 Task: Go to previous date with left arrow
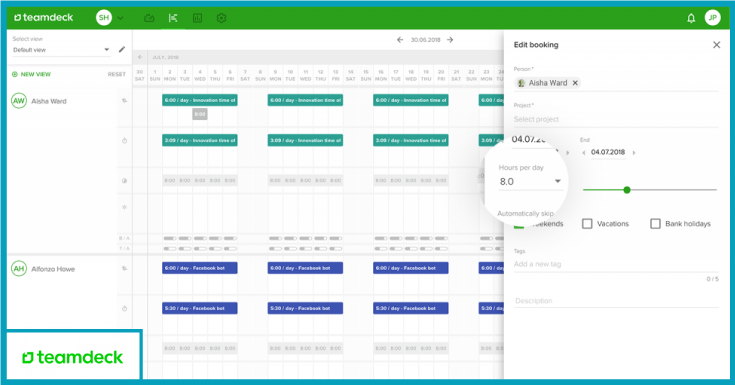400,40
